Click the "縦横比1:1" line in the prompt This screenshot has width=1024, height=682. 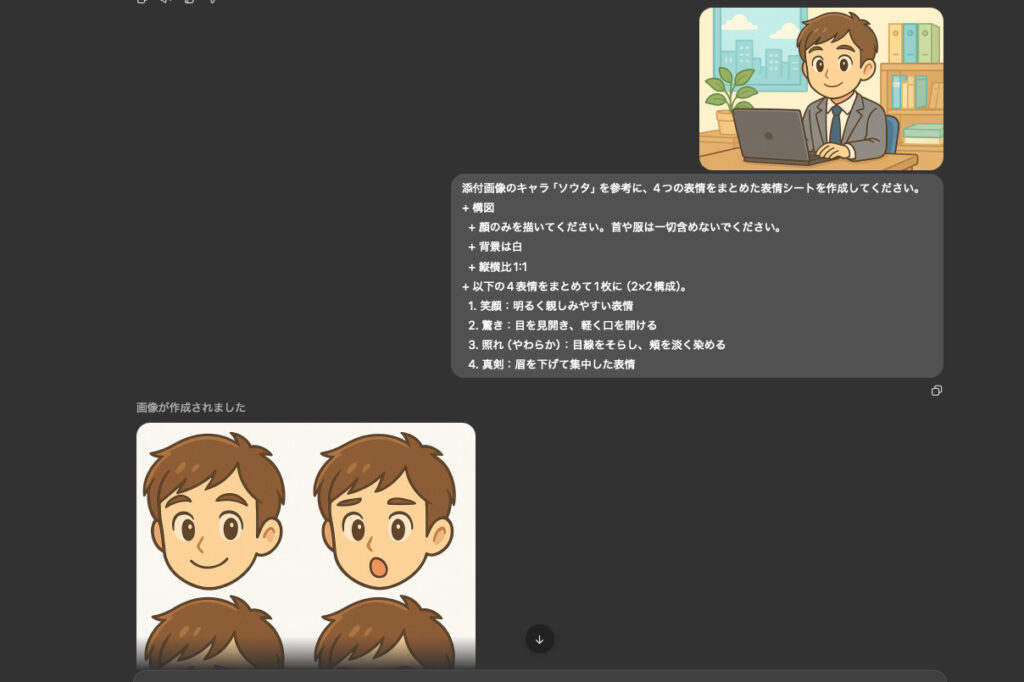pos(498,267)
